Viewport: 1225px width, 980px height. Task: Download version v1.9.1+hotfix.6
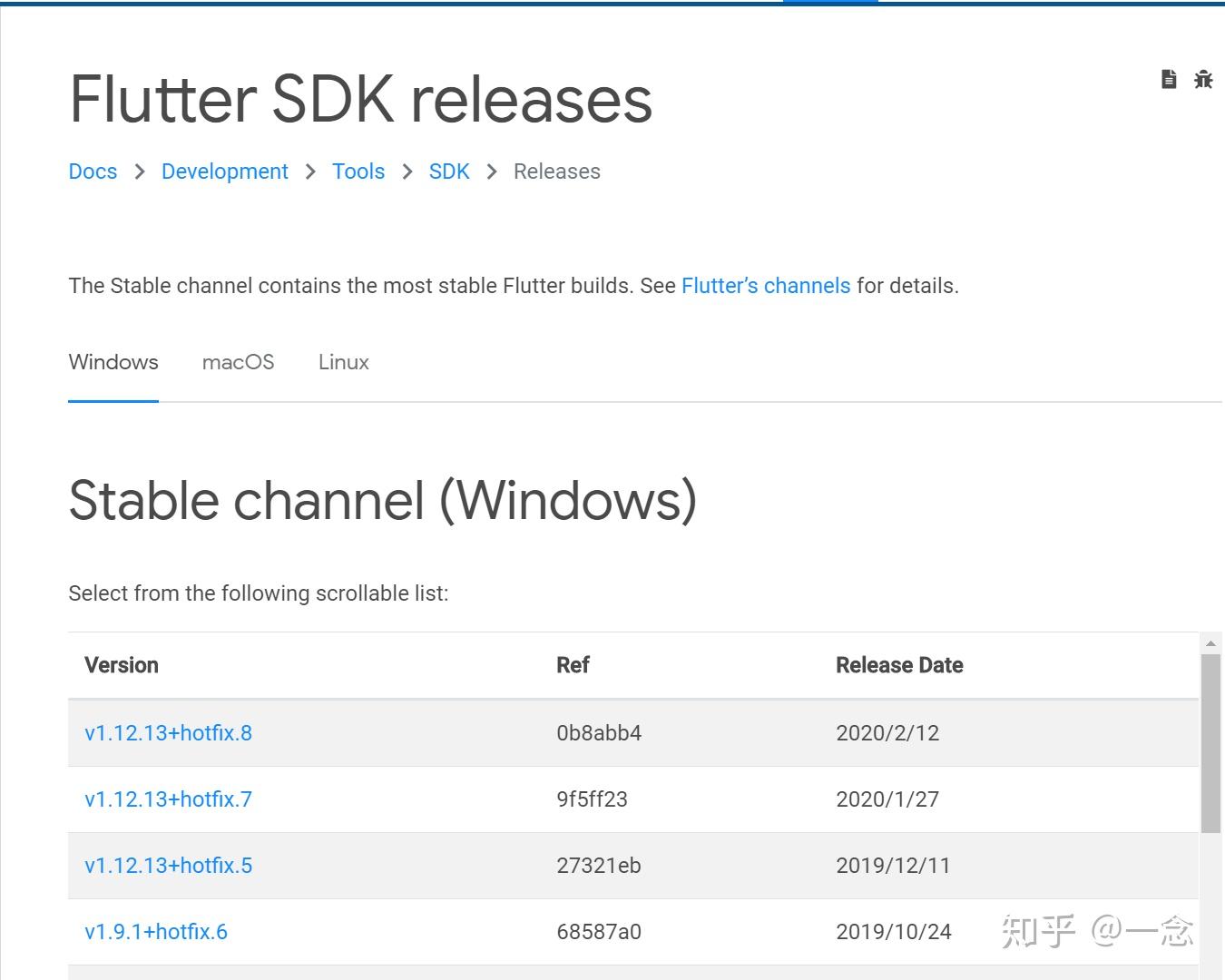[156, 932]
